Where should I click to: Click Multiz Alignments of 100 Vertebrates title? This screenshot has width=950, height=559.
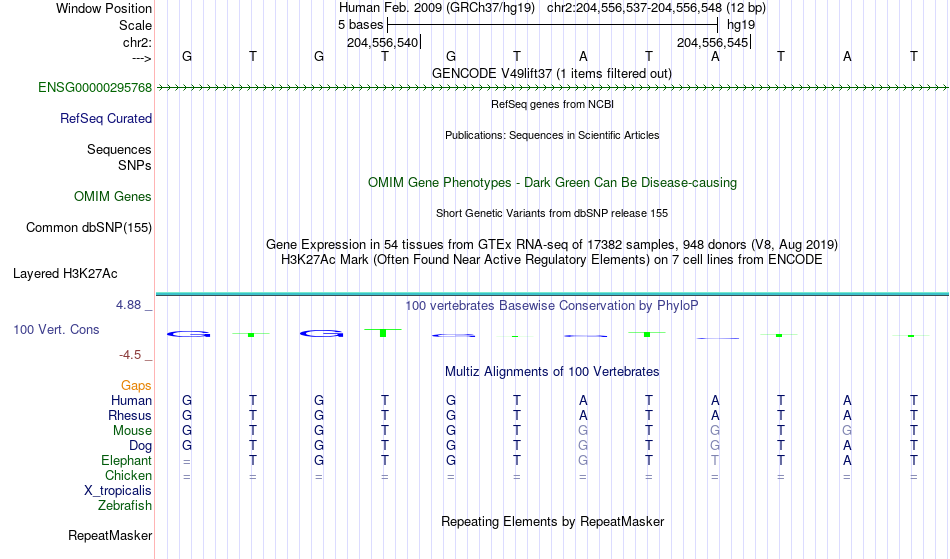(x=552, y=372)
